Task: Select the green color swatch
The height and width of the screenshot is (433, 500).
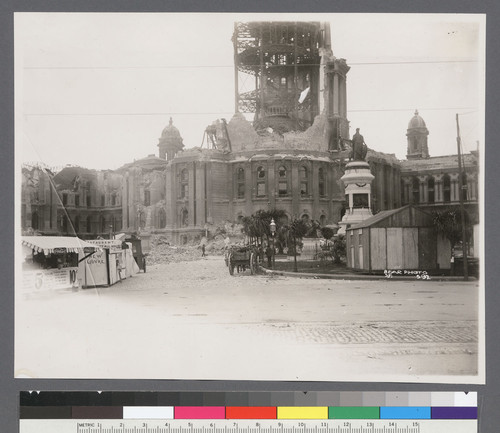Action: tap(354, 413)
